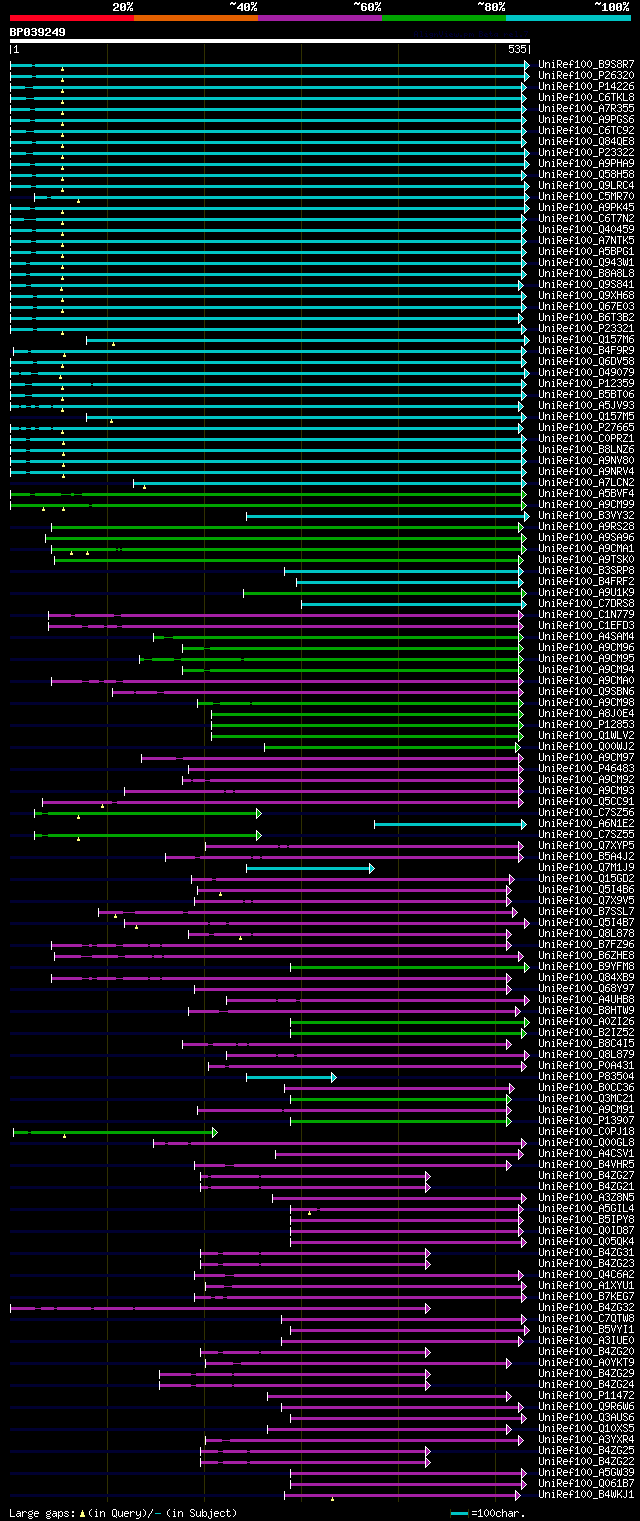This screenshot has height=1521, width=640.
Task: Select the UniRef100_A6N1E2 label
Action: (x=586, y=823)
